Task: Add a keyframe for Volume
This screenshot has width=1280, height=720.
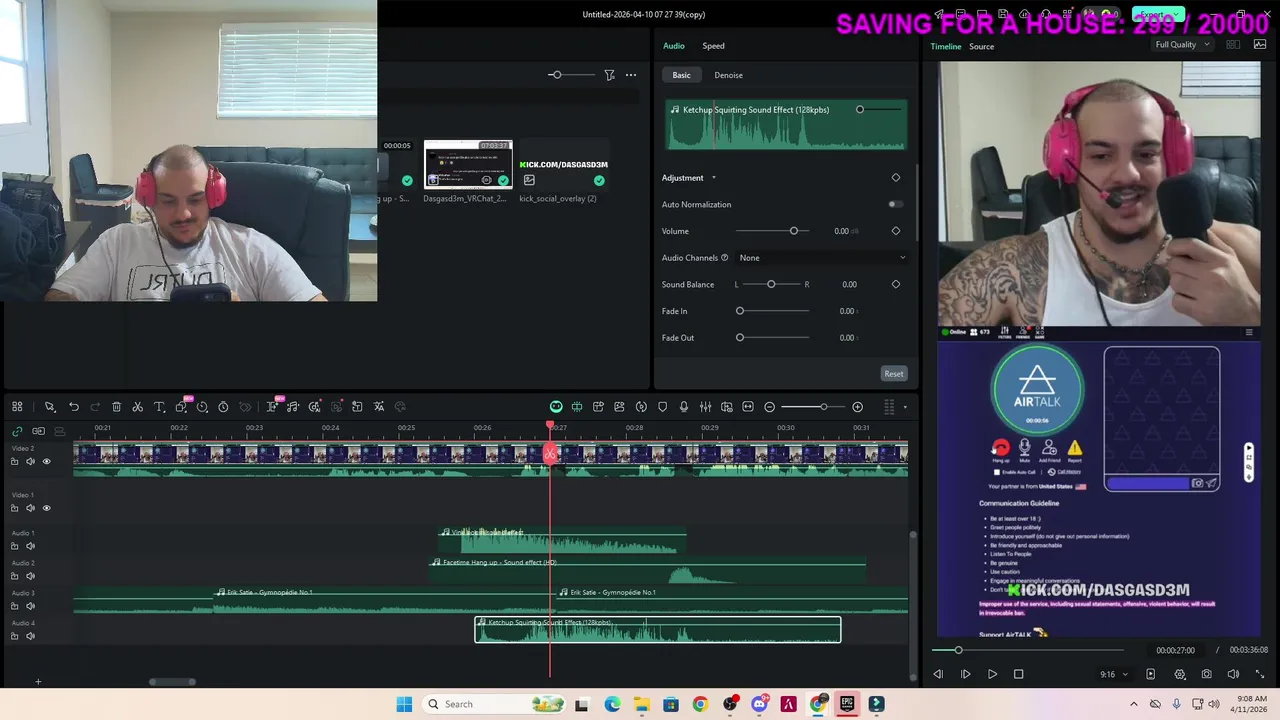Action: click(x=895, y=231)
